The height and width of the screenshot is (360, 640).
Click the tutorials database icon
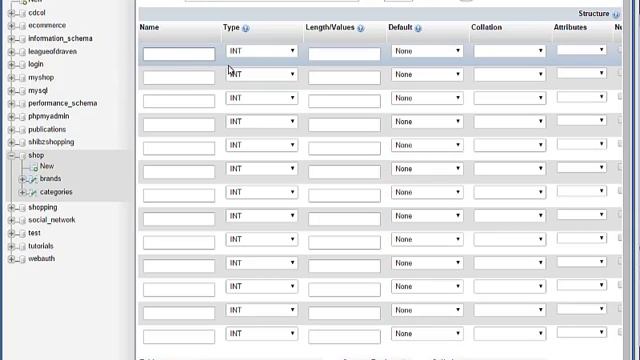(x=23, y=247)
